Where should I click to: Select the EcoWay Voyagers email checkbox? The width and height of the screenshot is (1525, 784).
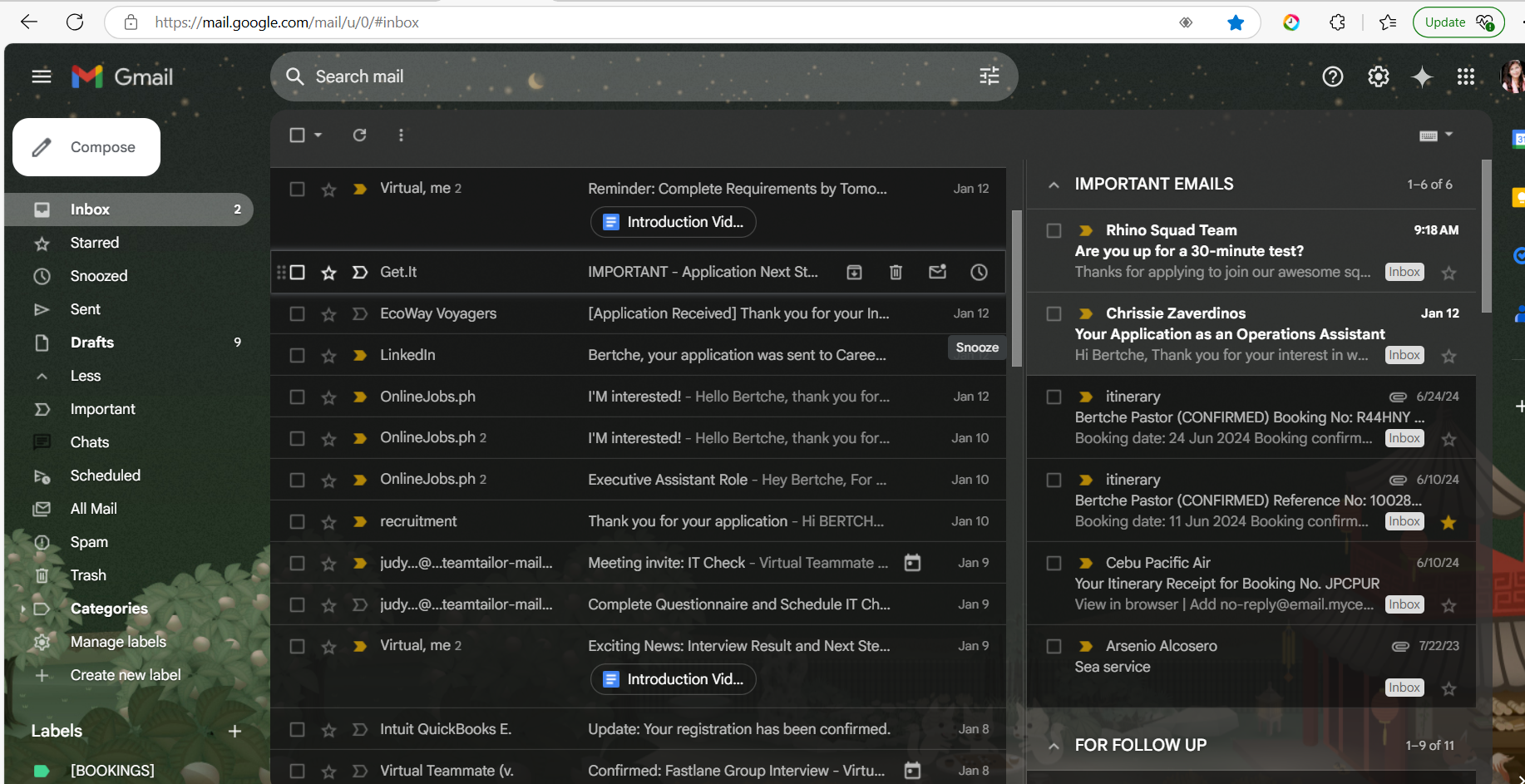tap(297, 313)
